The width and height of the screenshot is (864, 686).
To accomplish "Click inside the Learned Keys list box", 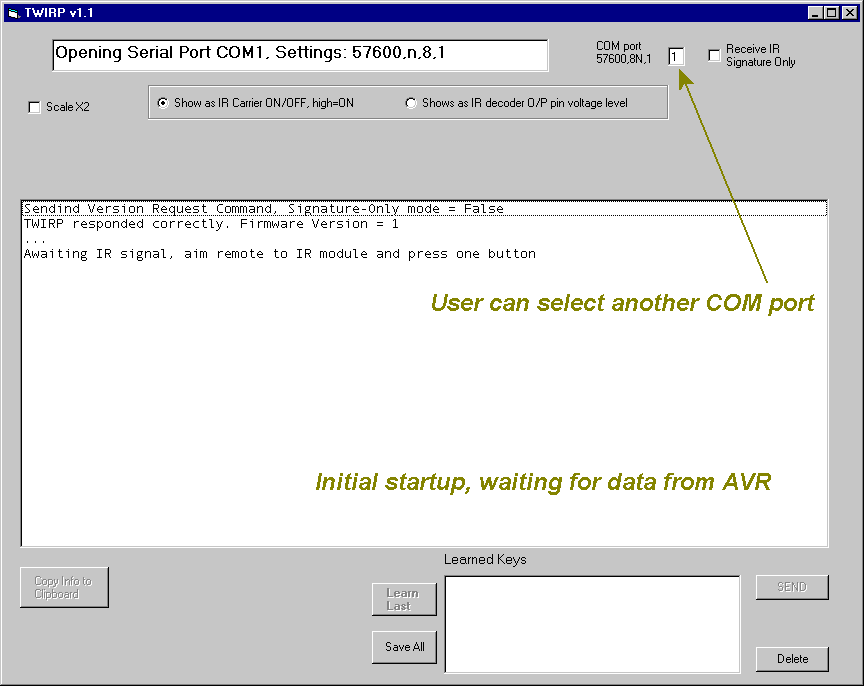I will click(x=592, y=624).
